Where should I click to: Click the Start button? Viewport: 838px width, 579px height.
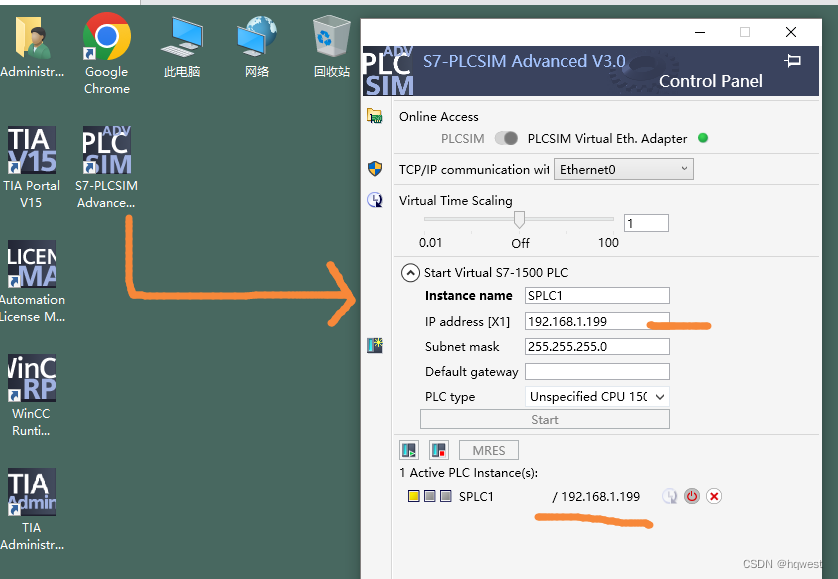pyautogui.click(x=545, y=420)
